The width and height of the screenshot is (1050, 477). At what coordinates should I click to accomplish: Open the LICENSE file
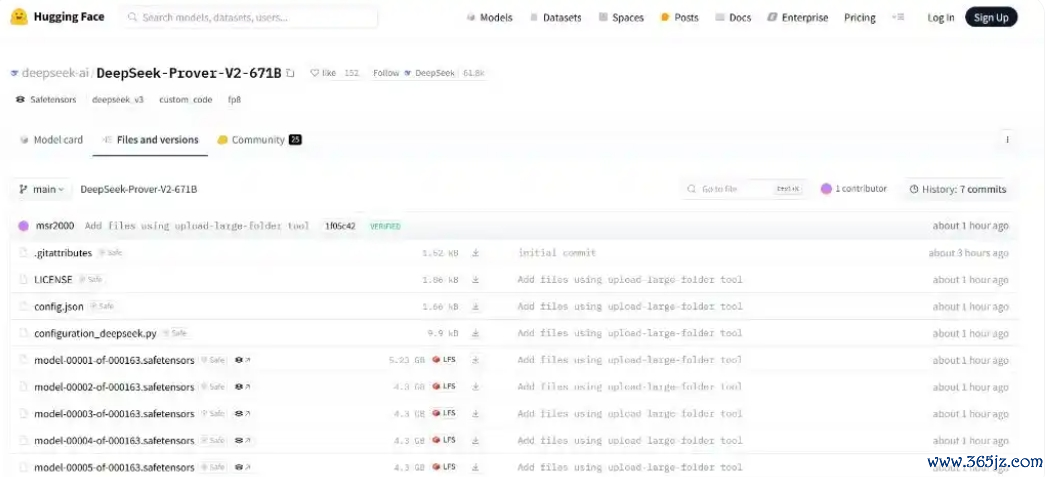53,279
